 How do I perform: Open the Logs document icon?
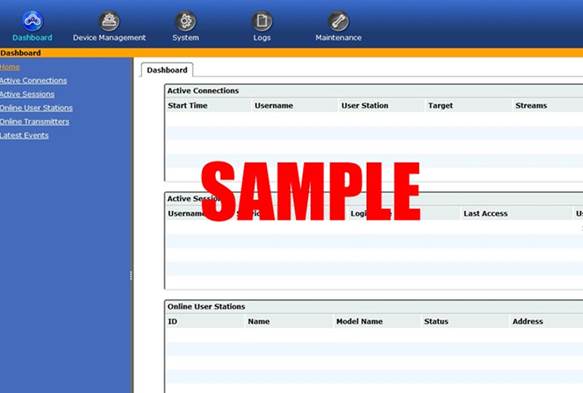click(262, 21)
